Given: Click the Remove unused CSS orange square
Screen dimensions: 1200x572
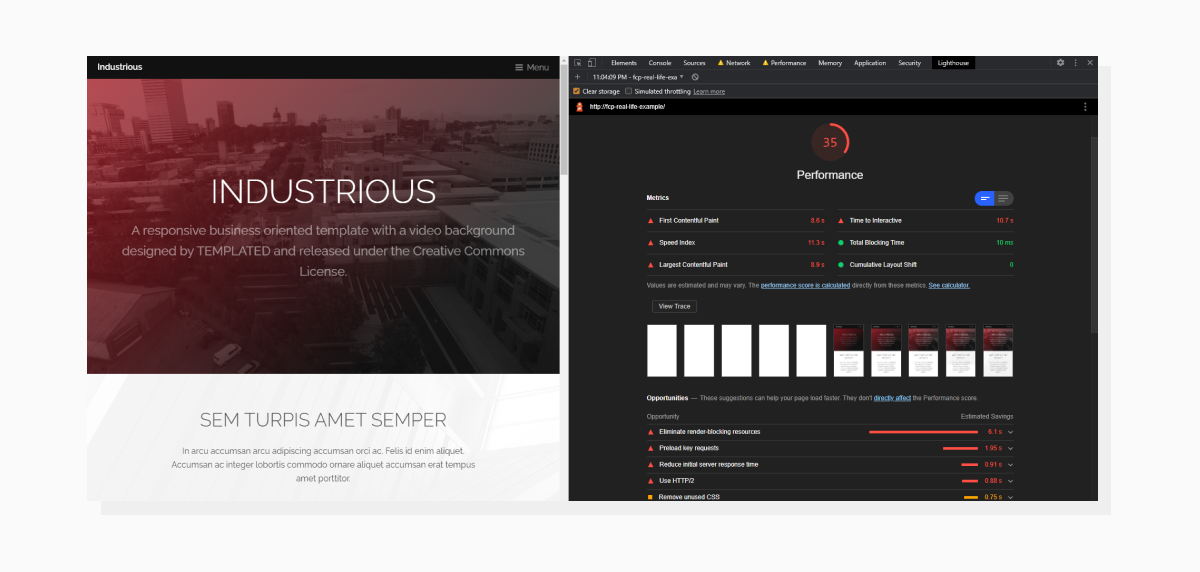Looking at the screenshot, I should pyautogui.click(x=650, y=497).
